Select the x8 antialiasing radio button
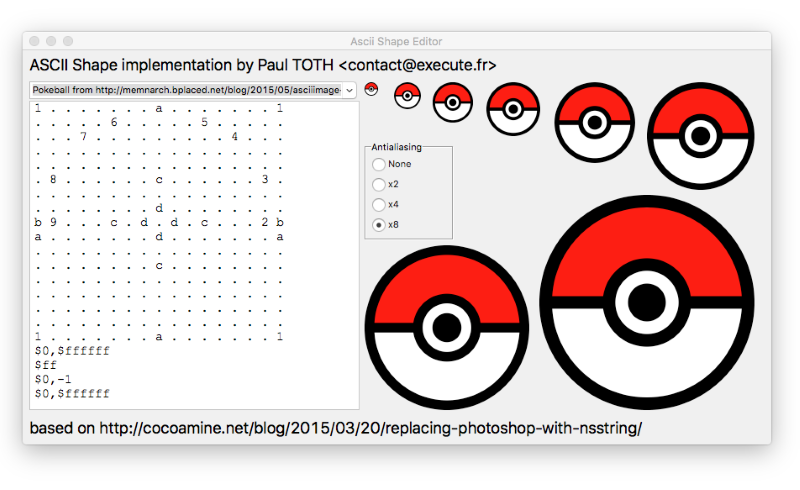The height and width of the screenshot is (490, 800). tap(379, 225)
